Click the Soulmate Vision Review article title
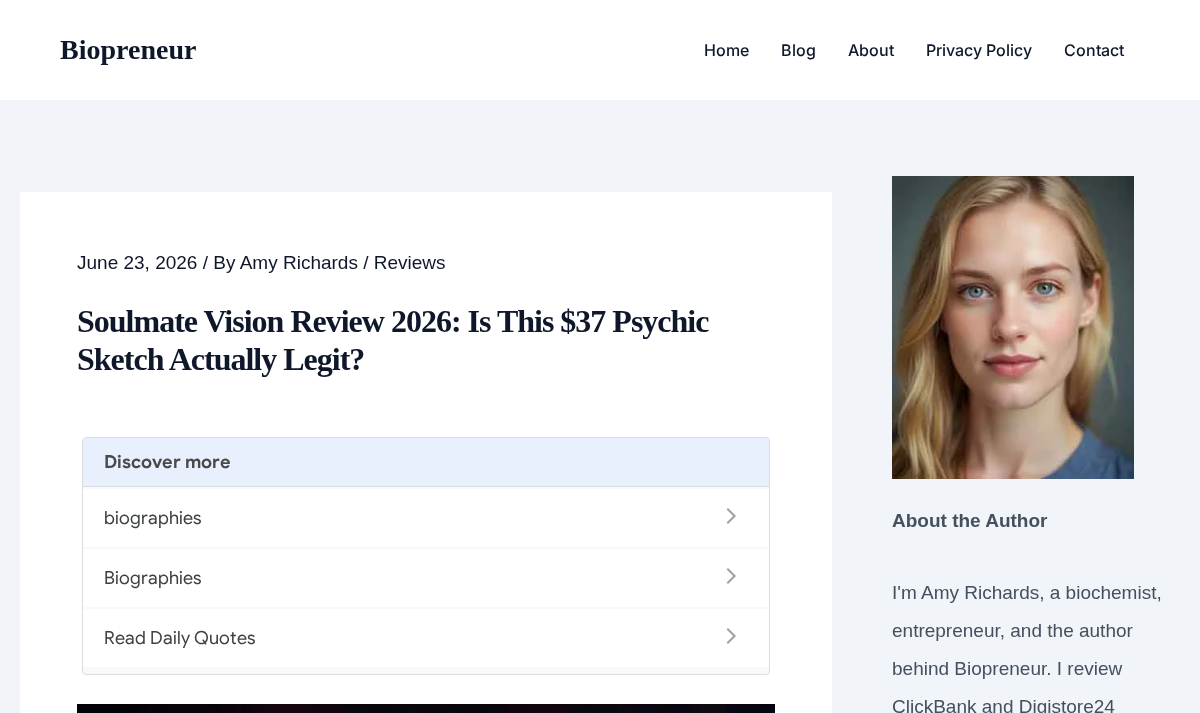Viewport: 1200px width, 713px height. [x=393, y=340]
